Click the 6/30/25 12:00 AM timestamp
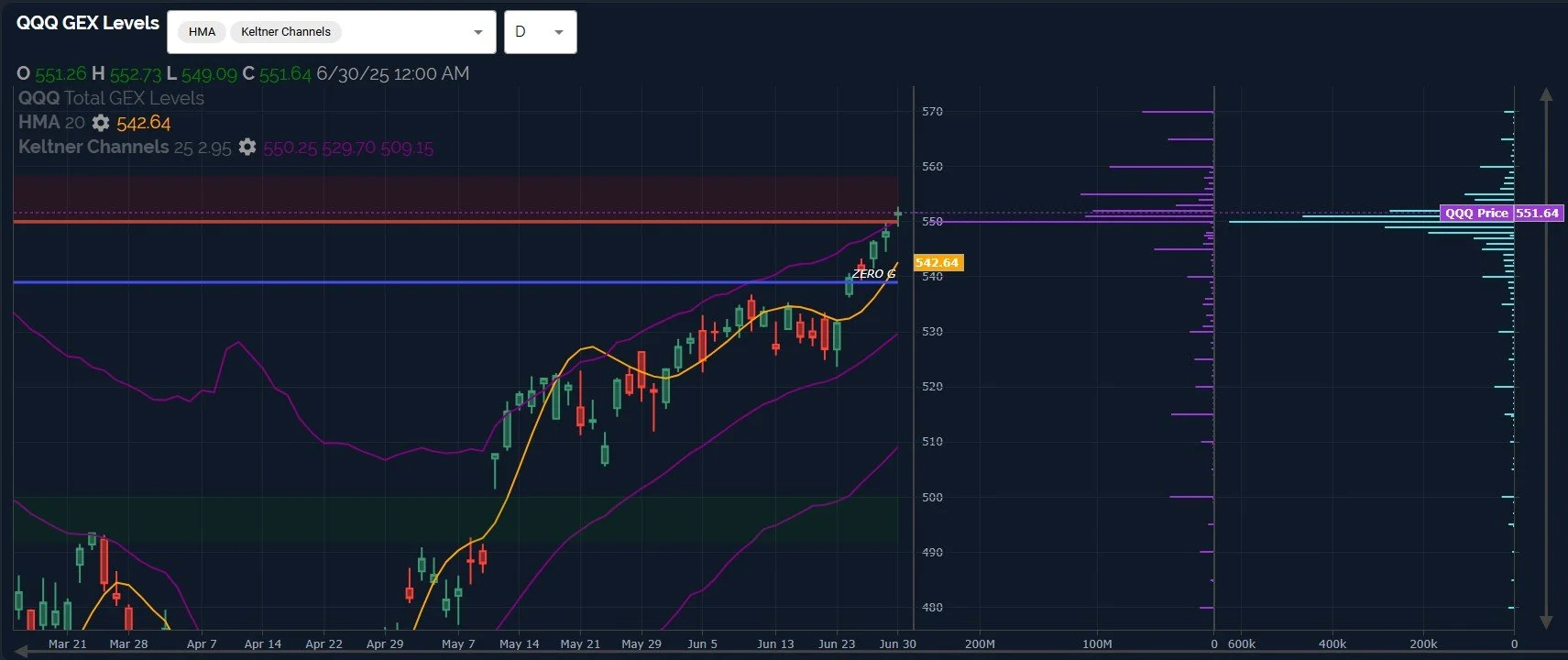The height and width of the screenshot is (660, 1568). pyautogui.click(x=393, y=73)
